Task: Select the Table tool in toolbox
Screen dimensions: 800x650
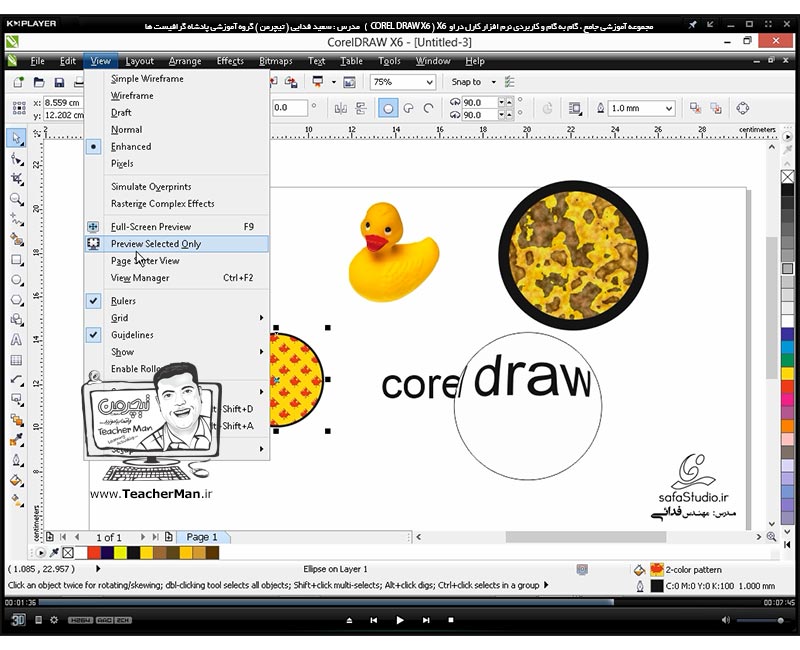Action: [17, 360]
